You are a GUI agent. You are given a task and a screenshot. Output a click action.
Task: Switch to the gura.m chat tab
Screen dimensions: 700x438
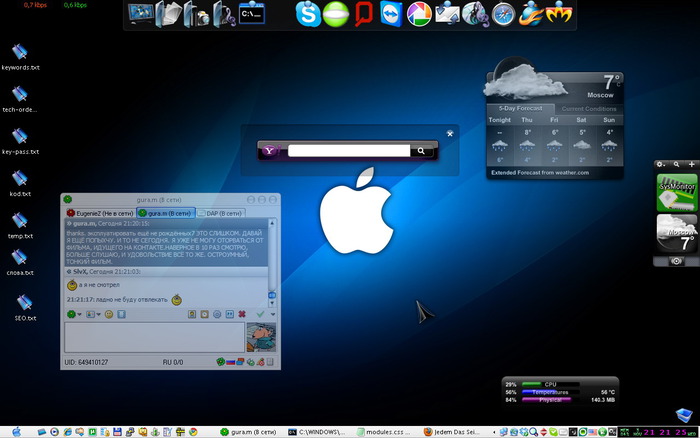(166, 213)
